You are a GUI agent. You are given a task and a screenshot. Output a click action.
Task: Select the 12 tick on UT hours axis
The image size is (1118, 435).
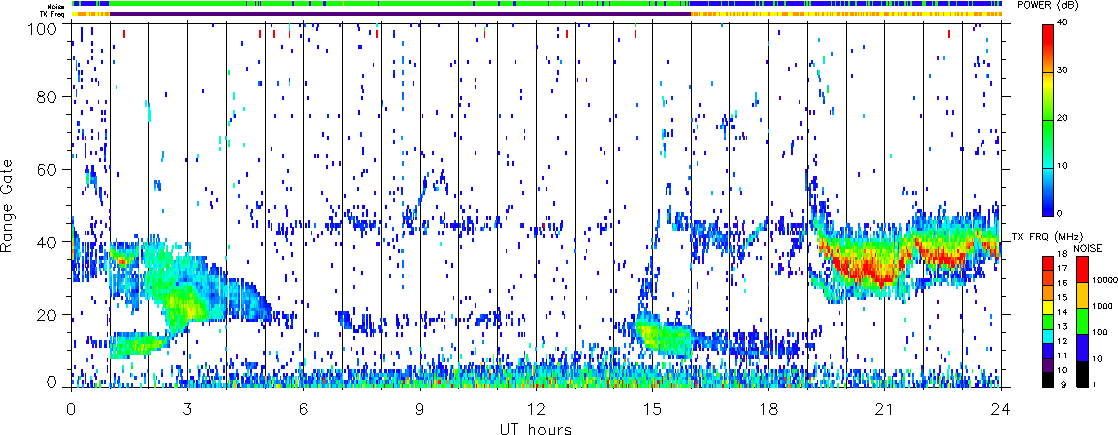[x=535, y=409]
